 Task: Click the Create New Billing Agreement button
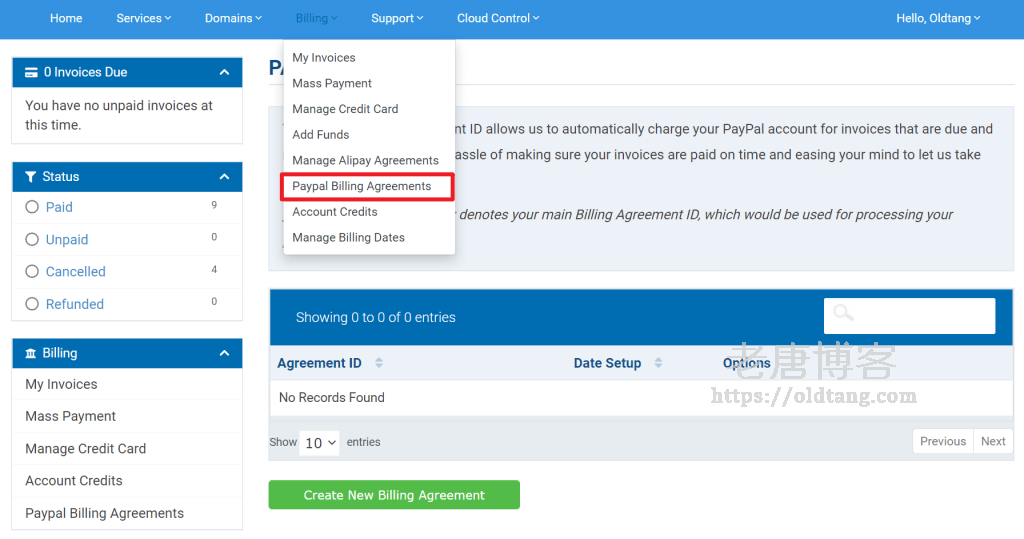[394, 495]
